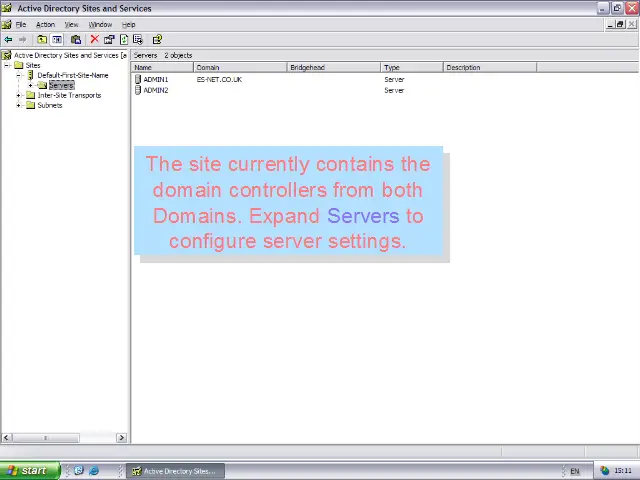Select the ADMIN2 server entry
The width and height of the screenshot is (640, 480).
155,90
